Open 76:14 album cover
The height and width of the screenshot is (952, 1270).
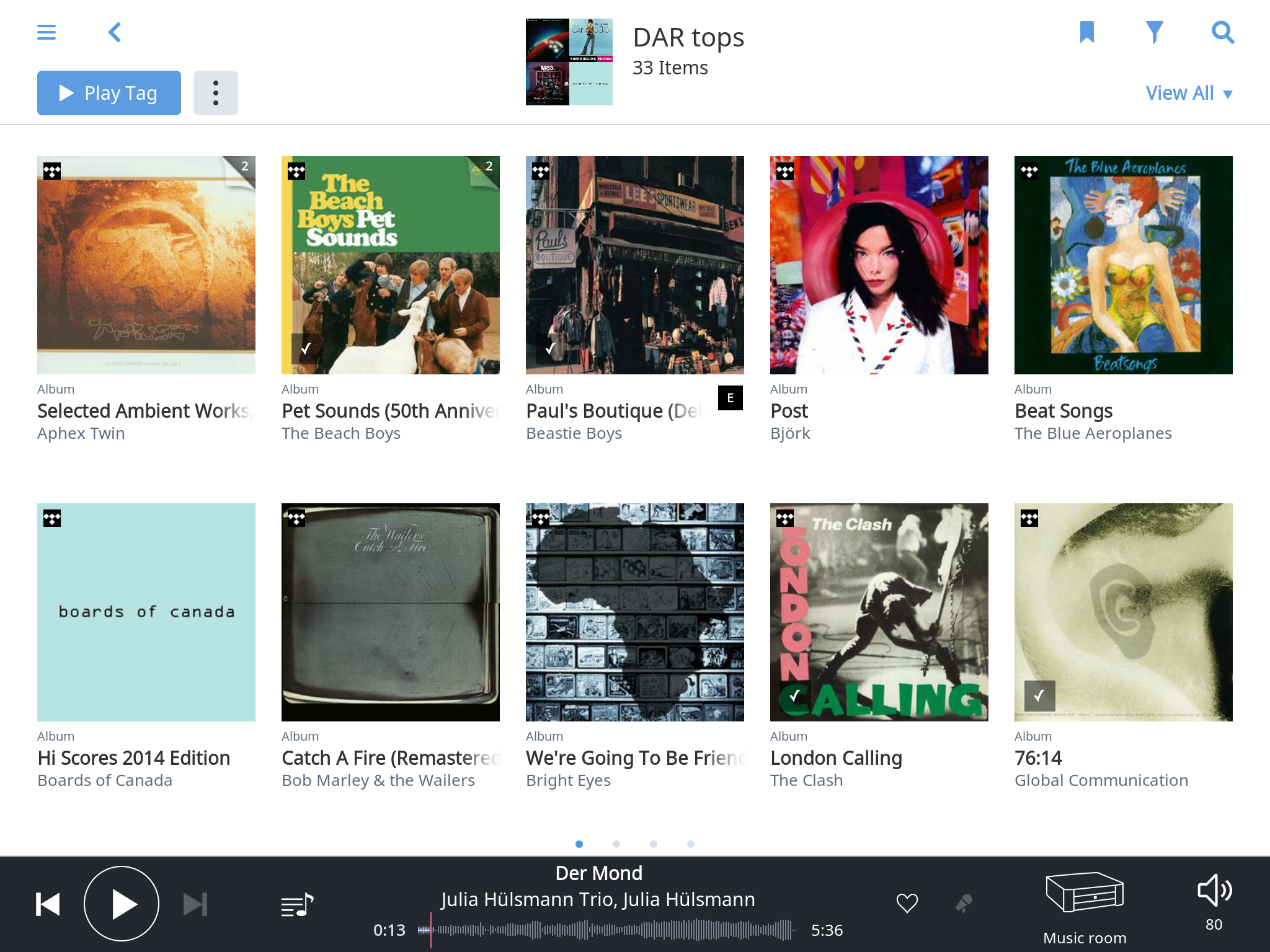coord(1124,612)
